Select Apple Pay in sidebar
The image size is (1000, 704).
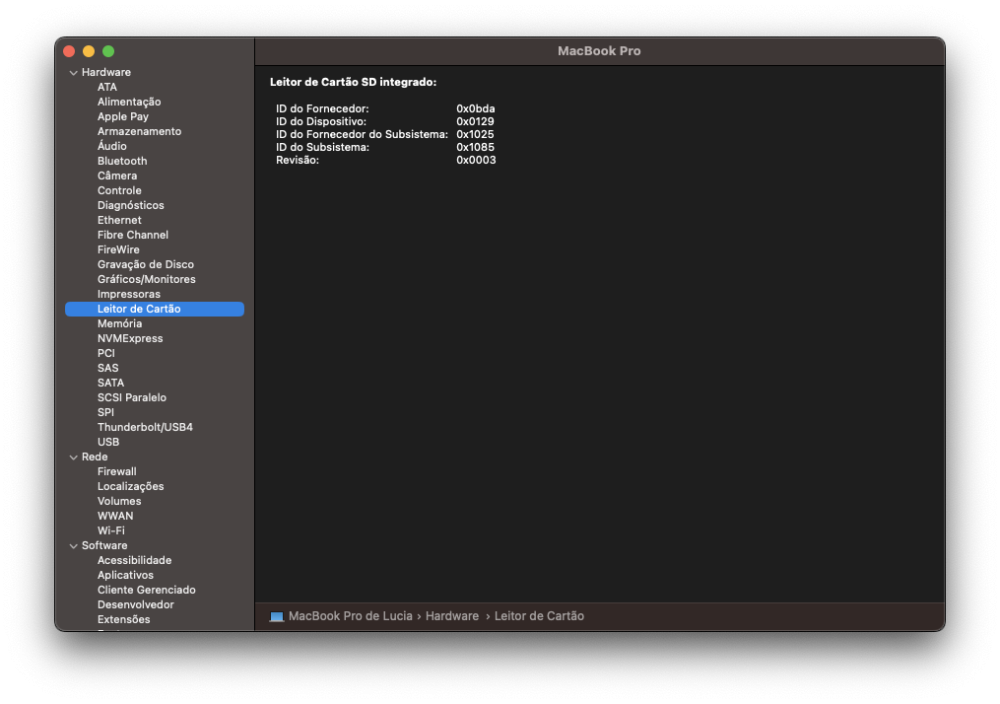[x=123, y=117]
